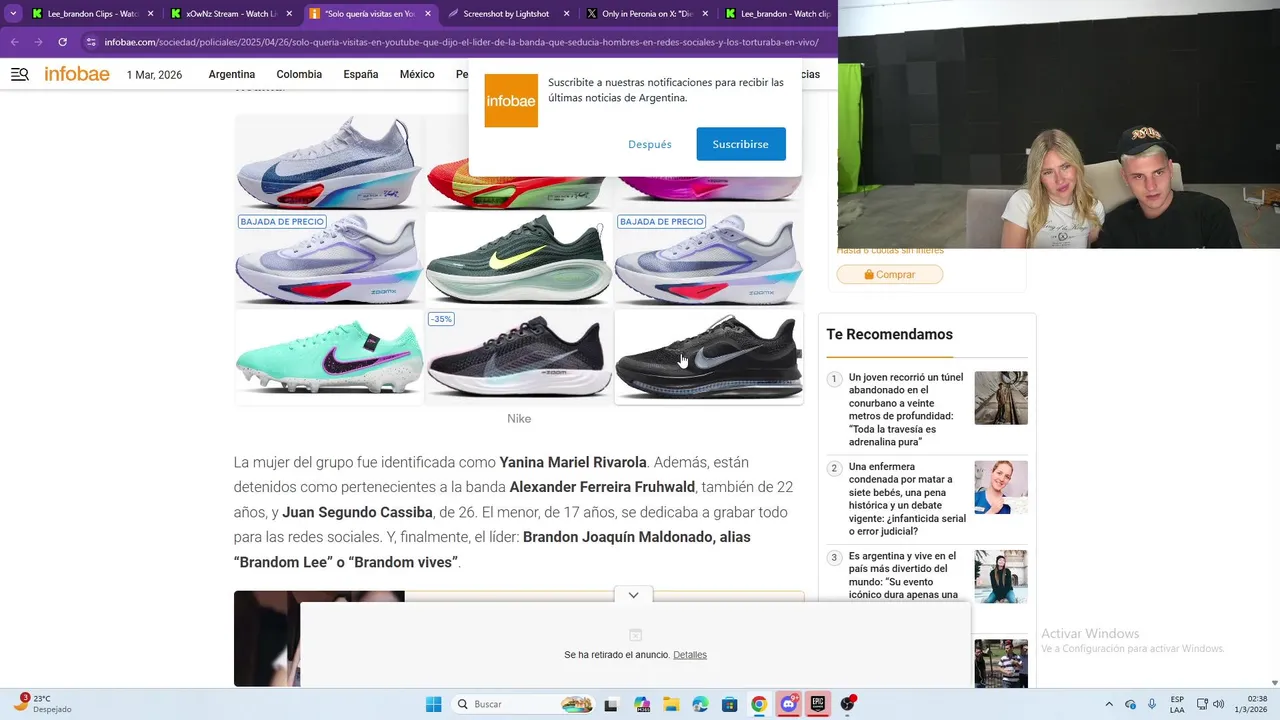Screen dimensions: 1280x720
Task: Close the xOwNz Stream tab
Action: tap(289, 14)
